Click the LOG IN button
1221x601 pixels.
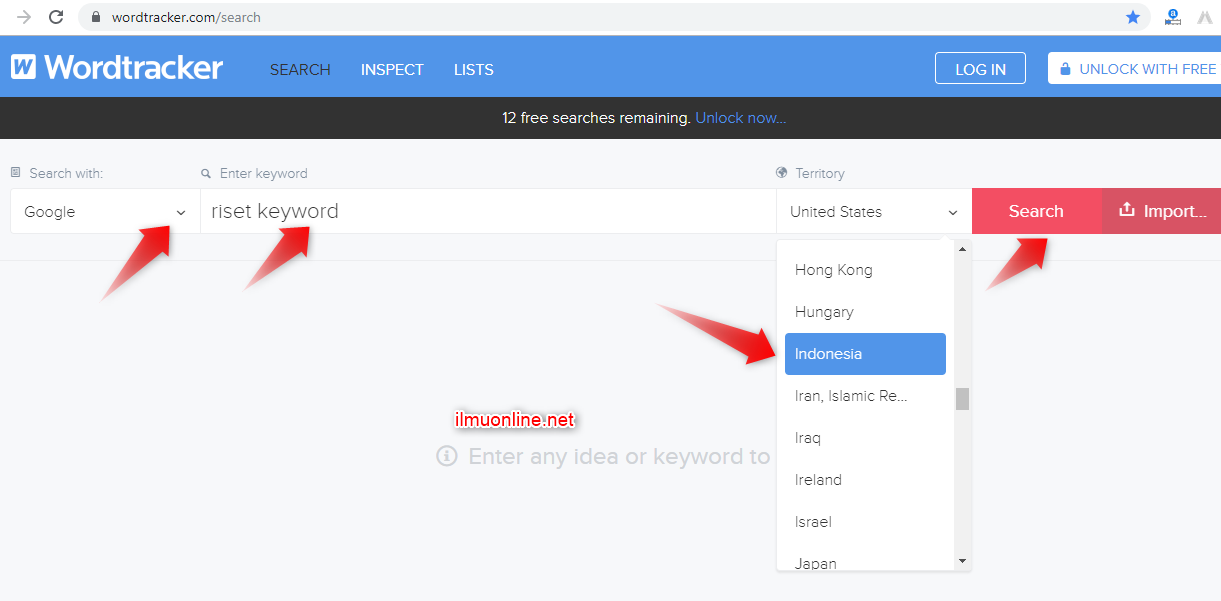point(980,69)
